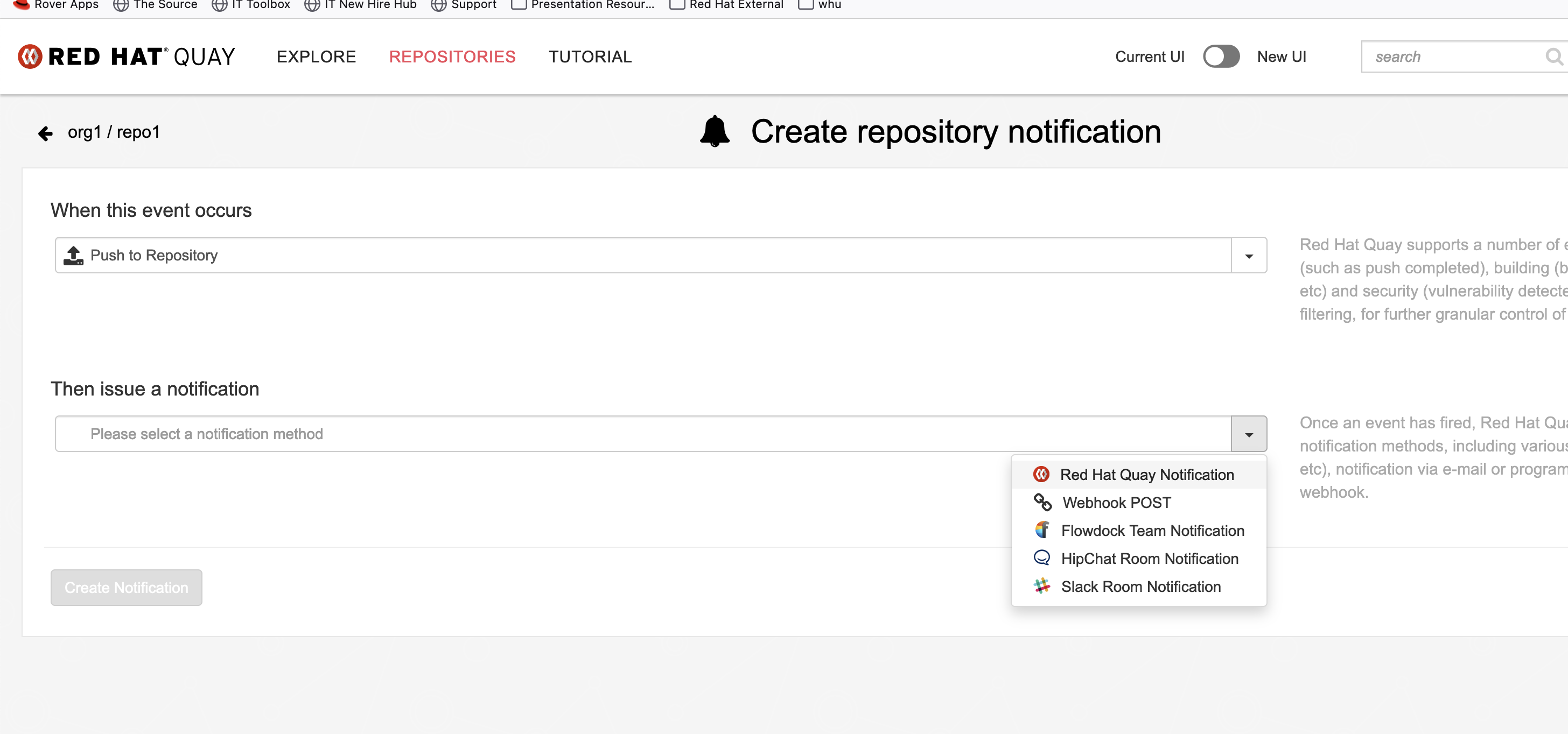Choose HipChat Room Notification option
1568x734 pixels.
[x=1149, y=558]
